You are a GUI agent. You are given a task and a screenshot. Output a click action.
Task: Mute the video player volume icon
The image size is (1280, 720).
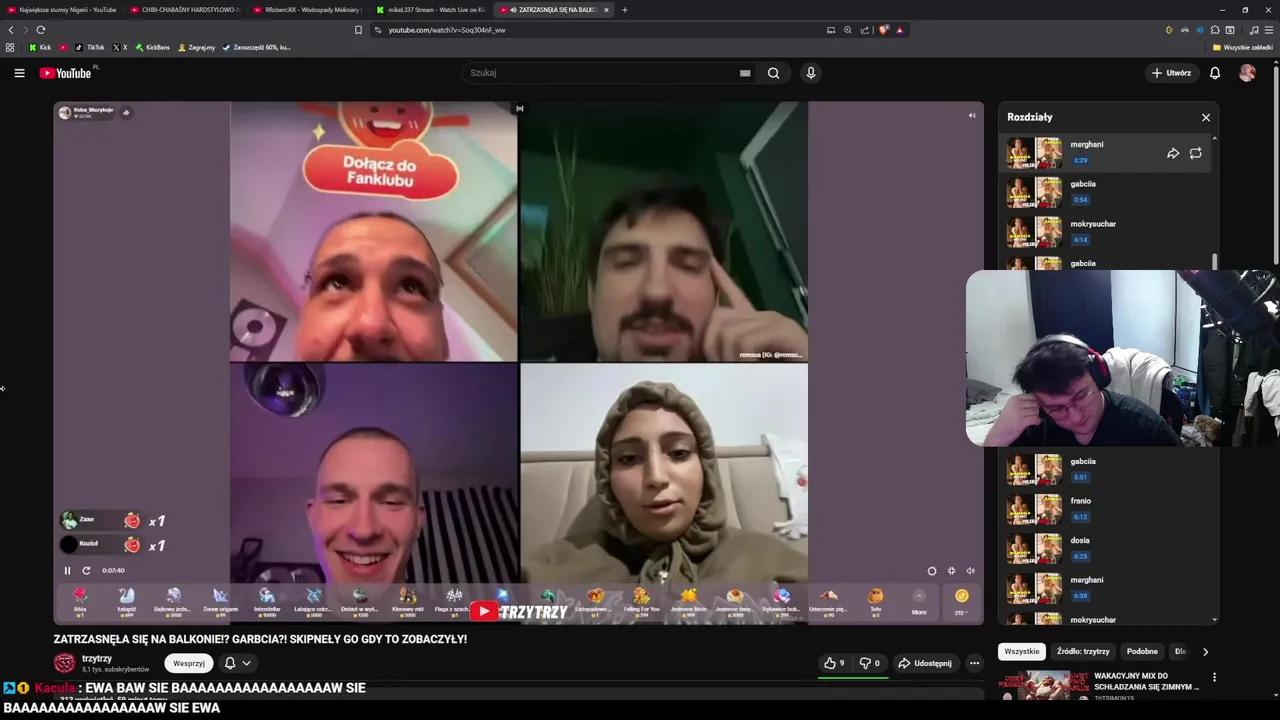(x=970, y=571)
